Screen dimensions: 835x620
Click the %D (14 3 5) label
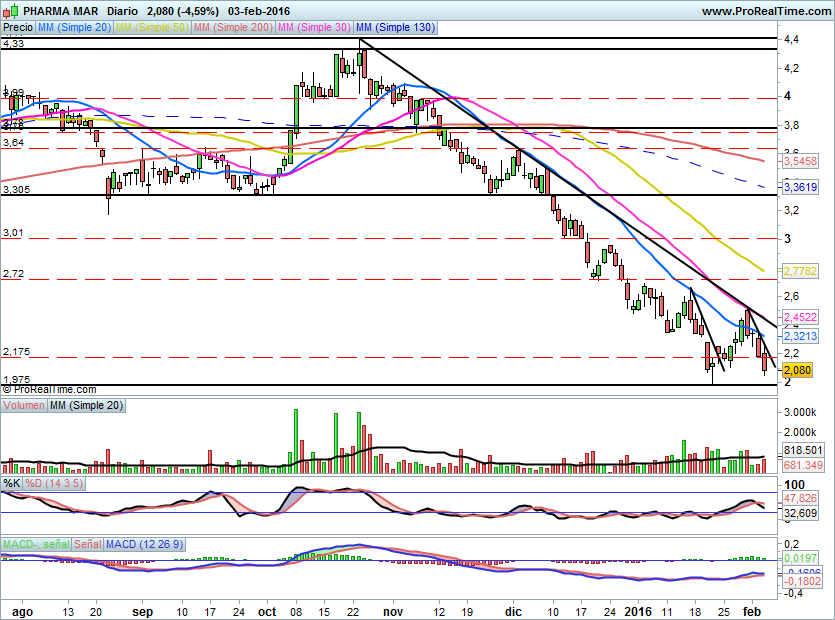tap(55, 485)
